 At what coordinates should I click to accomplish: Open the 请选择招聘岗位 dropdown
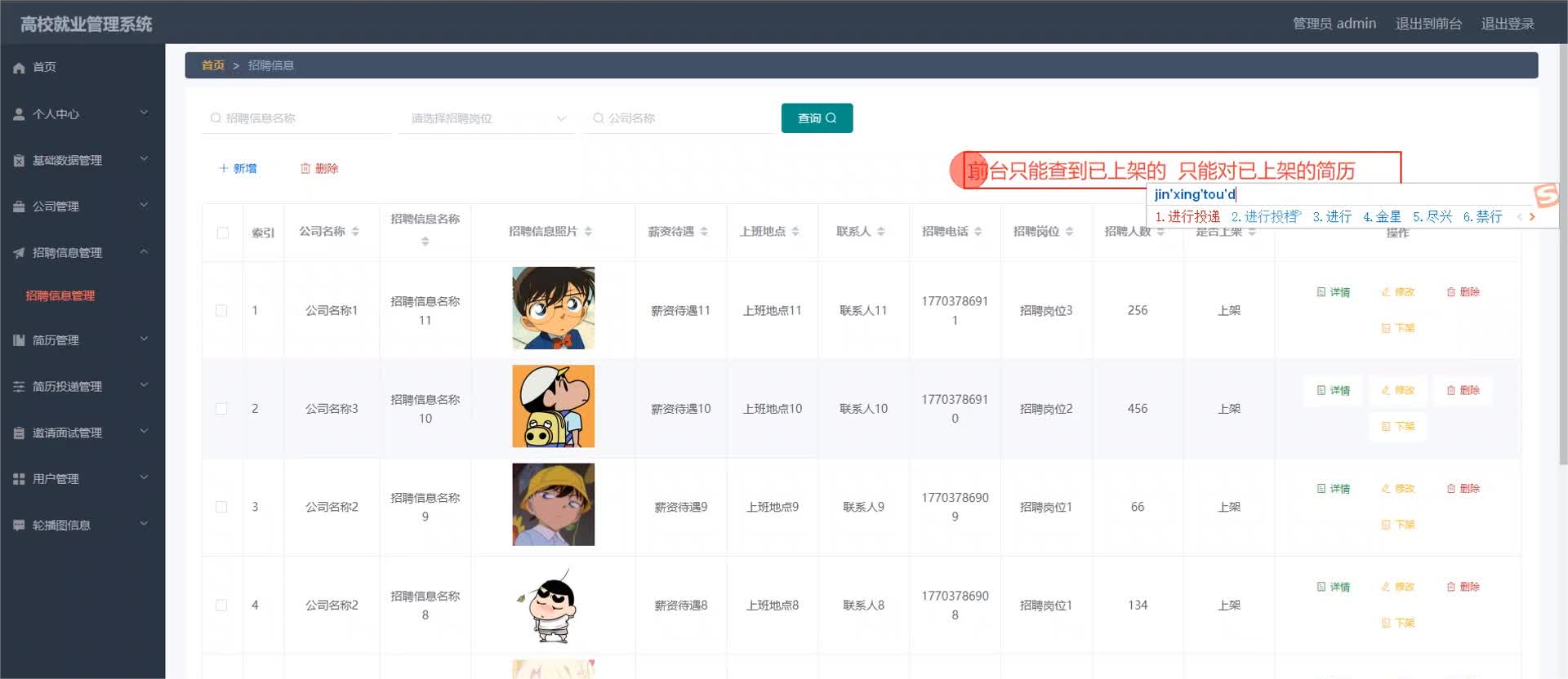click(487, 118)
